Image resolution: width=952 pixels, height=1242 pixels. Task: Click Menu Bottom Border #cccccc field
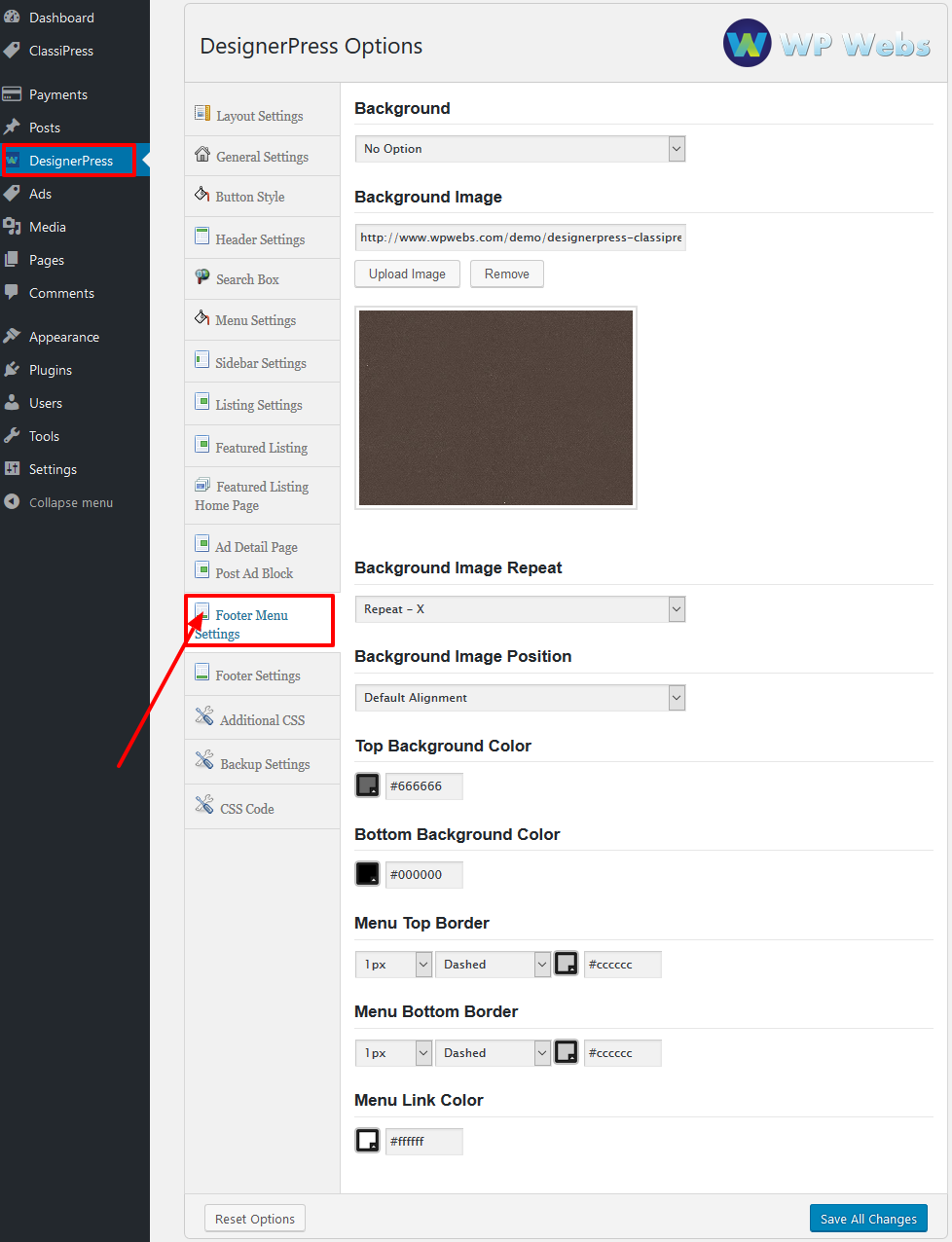623,1053
